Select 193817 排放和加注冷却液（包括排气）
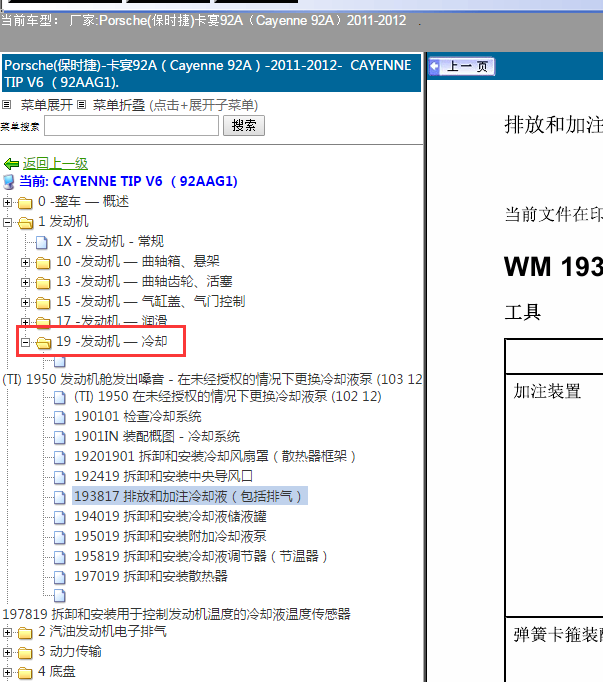603x682 pixels. pyautogui.click(x=190, y=496)
